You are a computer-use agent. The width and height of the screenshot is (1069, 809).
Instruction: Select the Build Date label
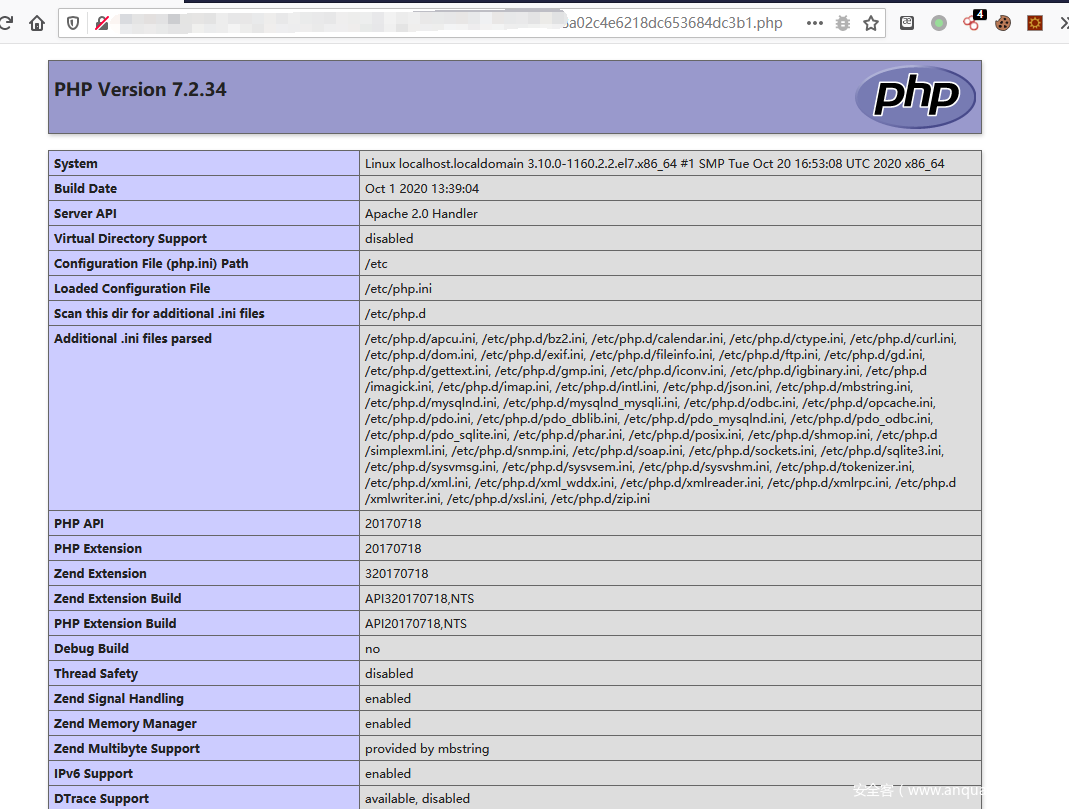coord(85,189)
